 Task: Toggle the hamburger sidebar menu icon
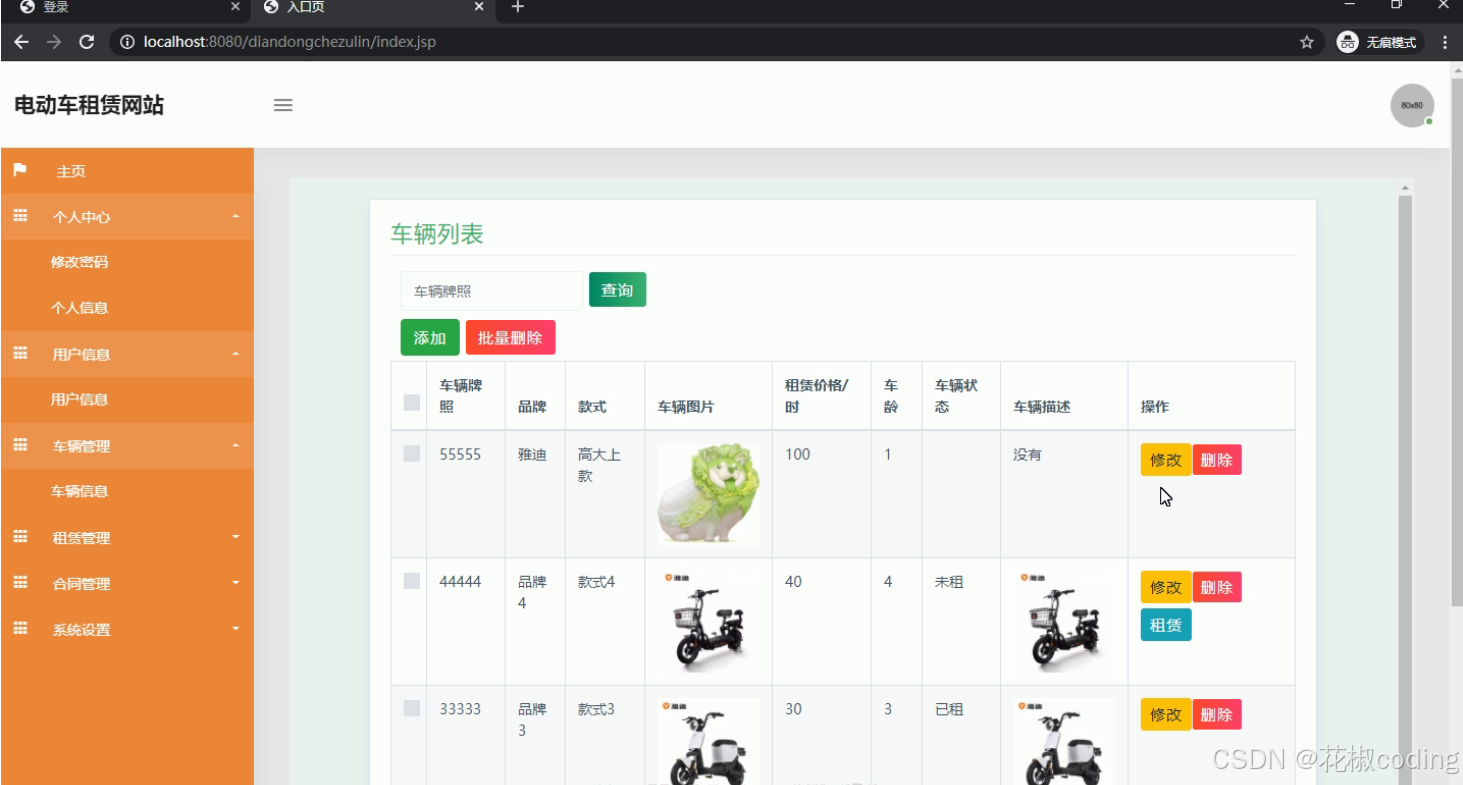pyautogui.click(x=283, y=105)
